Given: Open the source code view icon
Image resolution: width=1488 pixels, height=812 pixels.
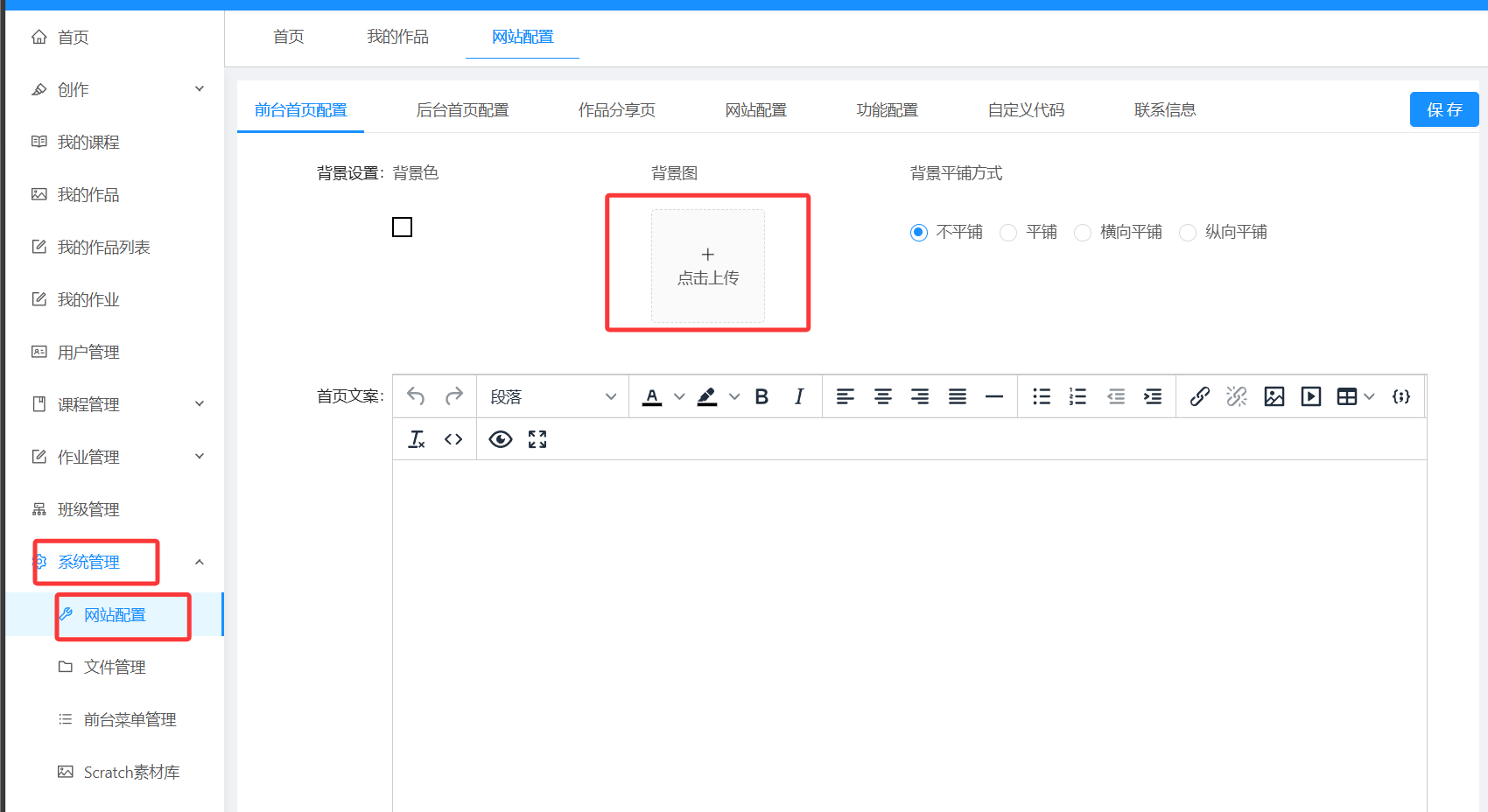Looking at the screenshot, I should (x=453, y=439).
